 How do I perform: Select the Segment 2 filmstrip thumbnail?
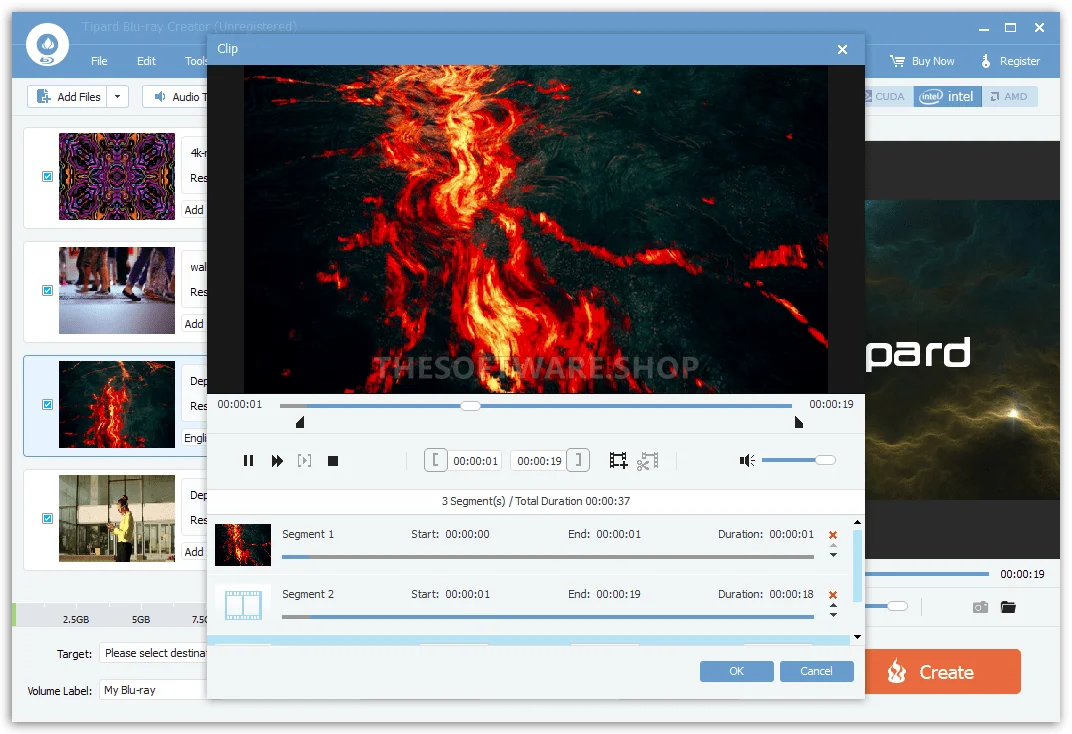243,605
